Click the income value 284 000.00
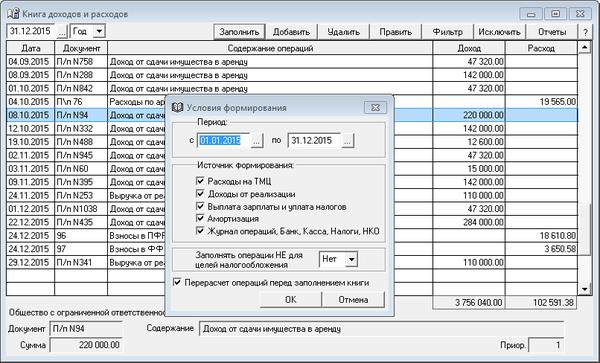The image size is (600, 363). click(x=483, y=222)
